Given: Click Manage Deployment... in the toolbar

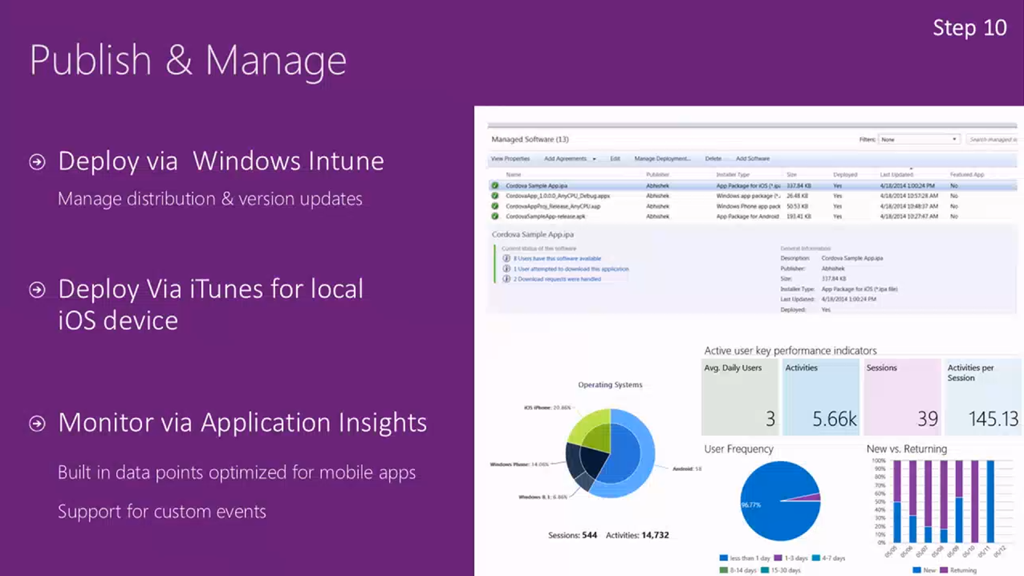Looking at the screenshot, I should (x=662, y=159).
